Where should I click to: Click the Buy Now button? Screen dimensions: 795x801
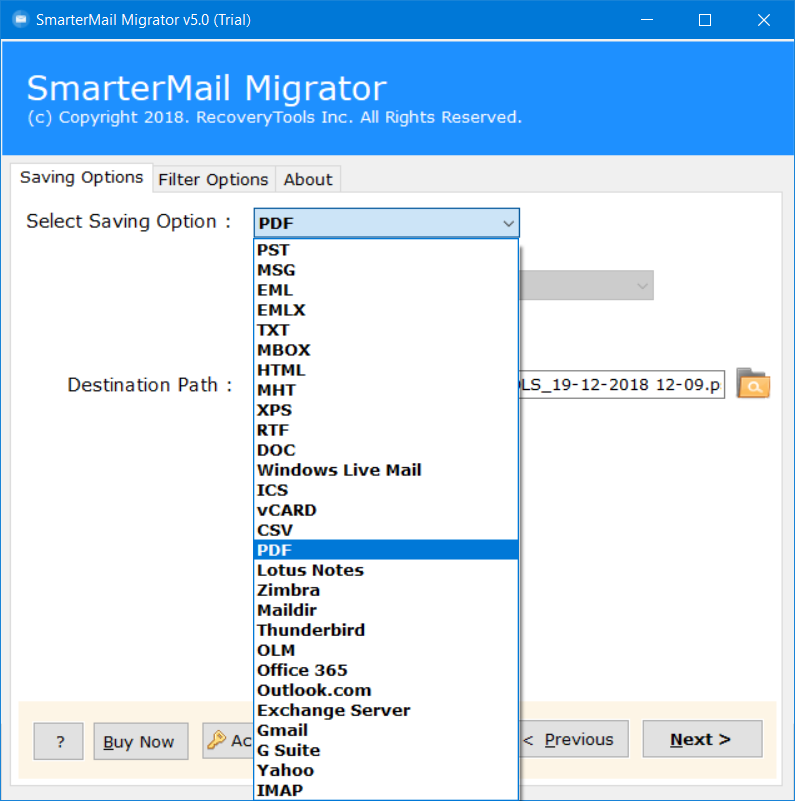[141, 741]
